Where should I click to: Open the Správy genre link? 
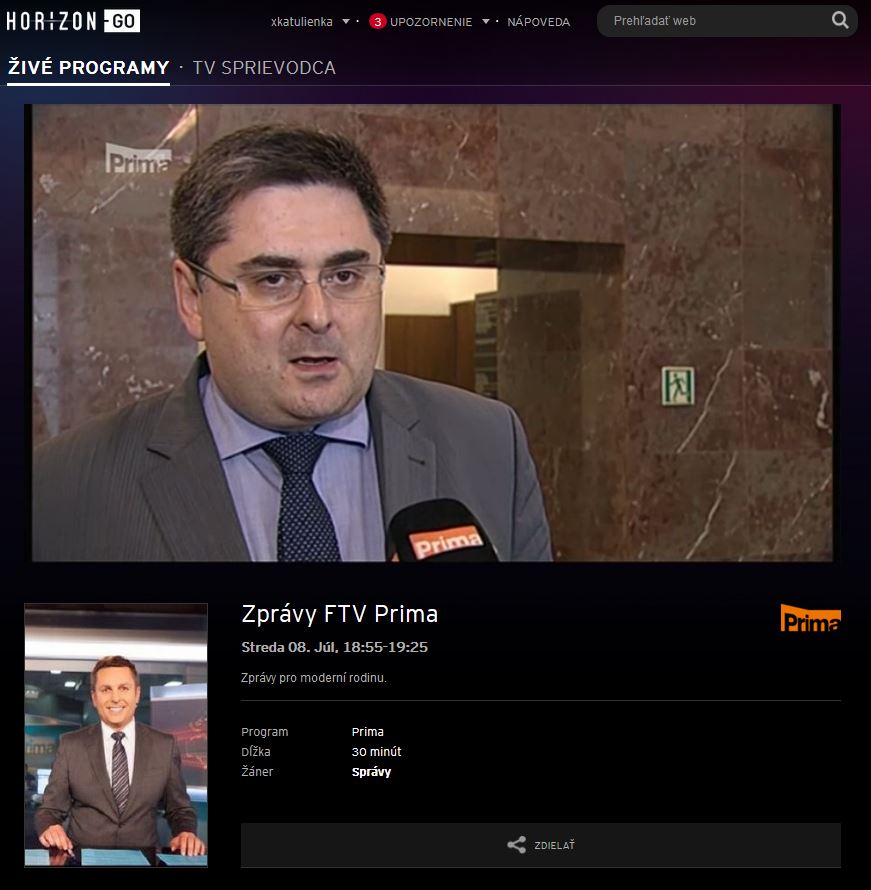click(x=371, y=772)
